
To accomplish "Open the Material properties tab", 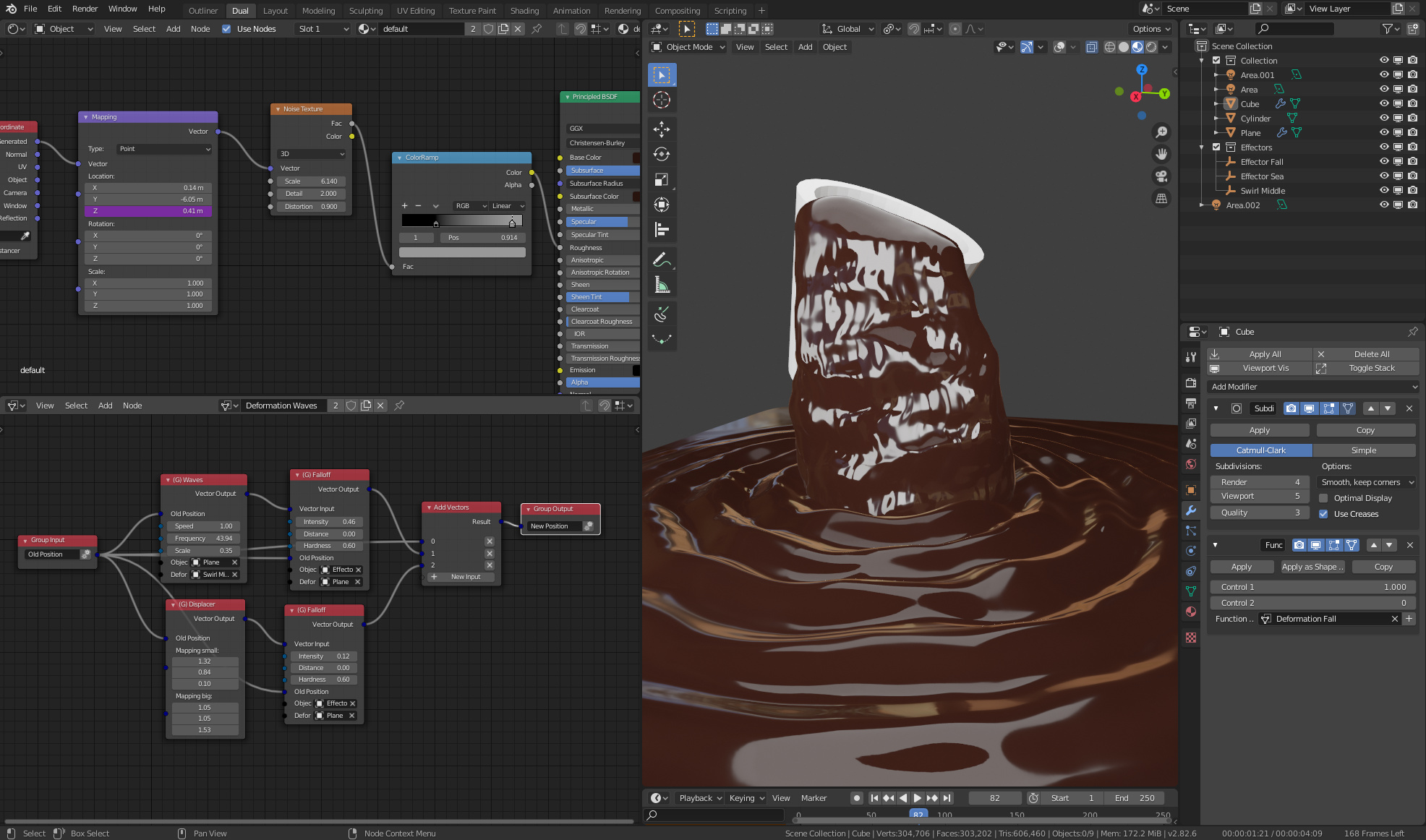I will [1191, 612].
